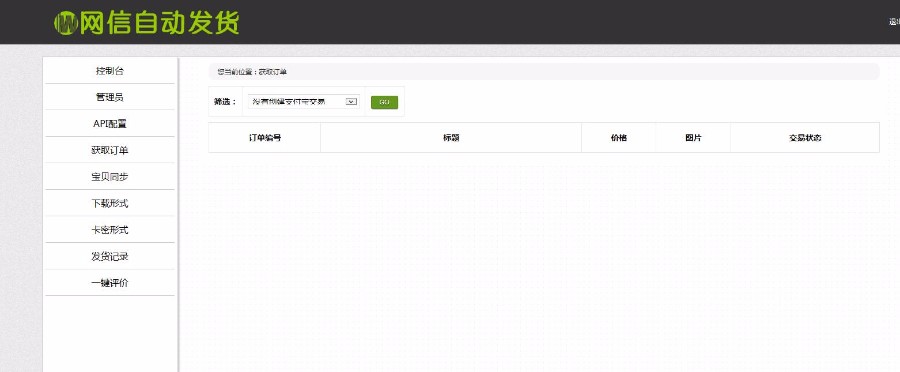The width and height of the screenshot is (900, 372).
Task: Open the 宝贝同步 page
Action: click(110, 176)
